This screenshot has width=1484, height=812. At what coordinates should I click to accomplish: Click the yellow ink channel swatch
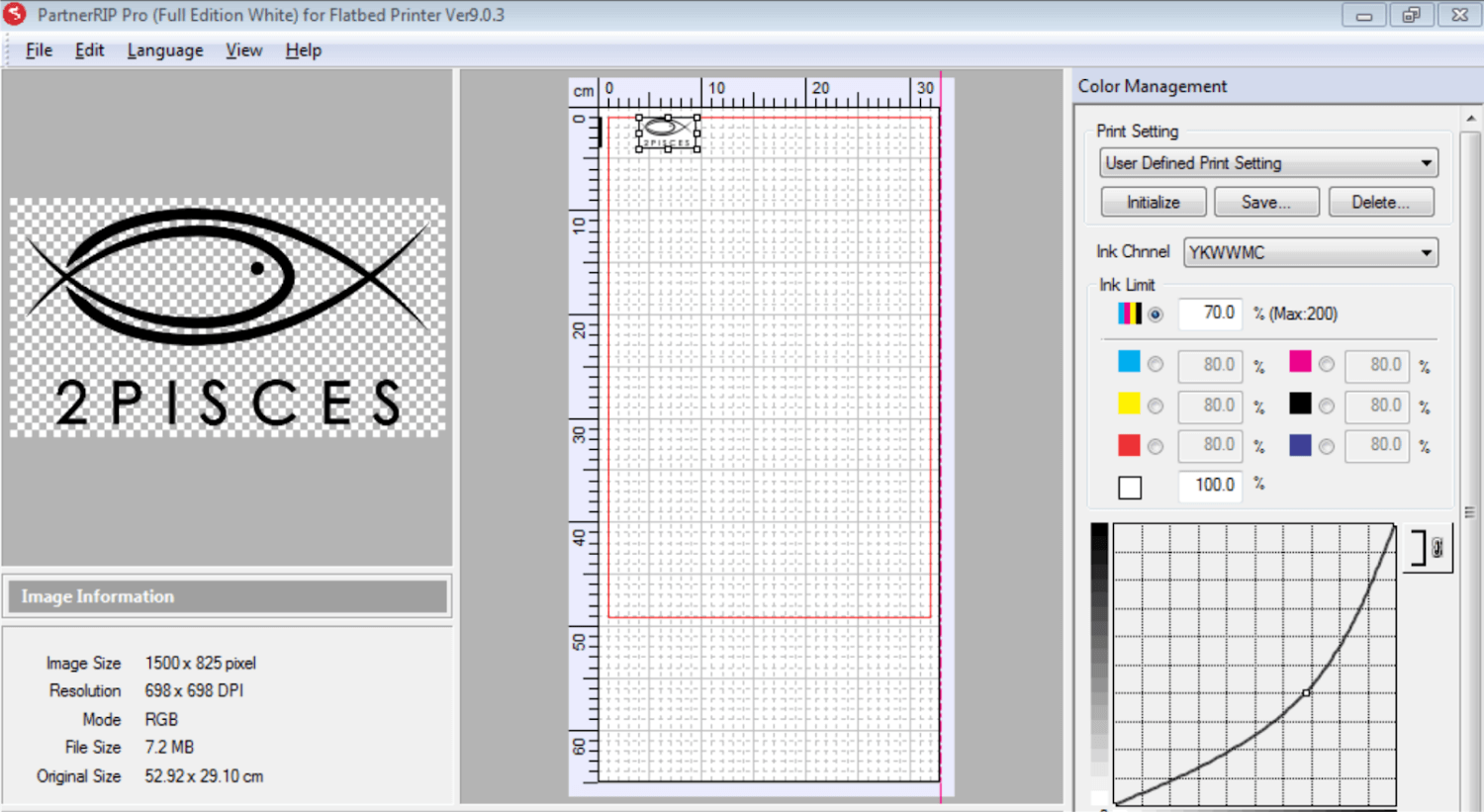click(x=1131, y=405)
